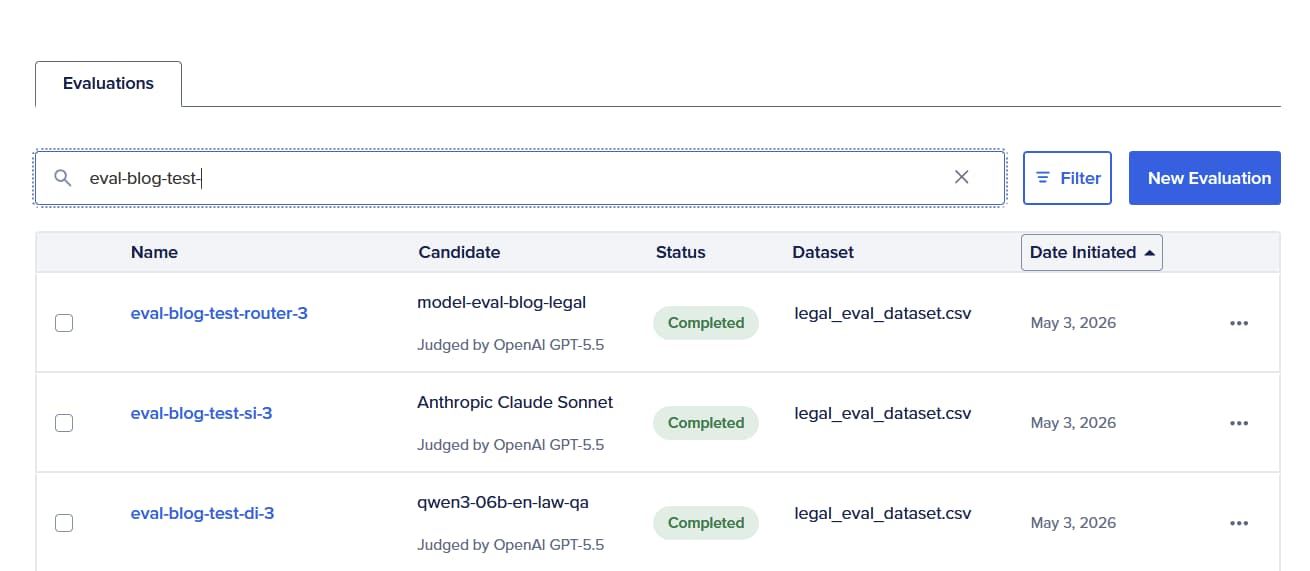
Task: Click the search magnifier icon
Action: pos(63,178)
